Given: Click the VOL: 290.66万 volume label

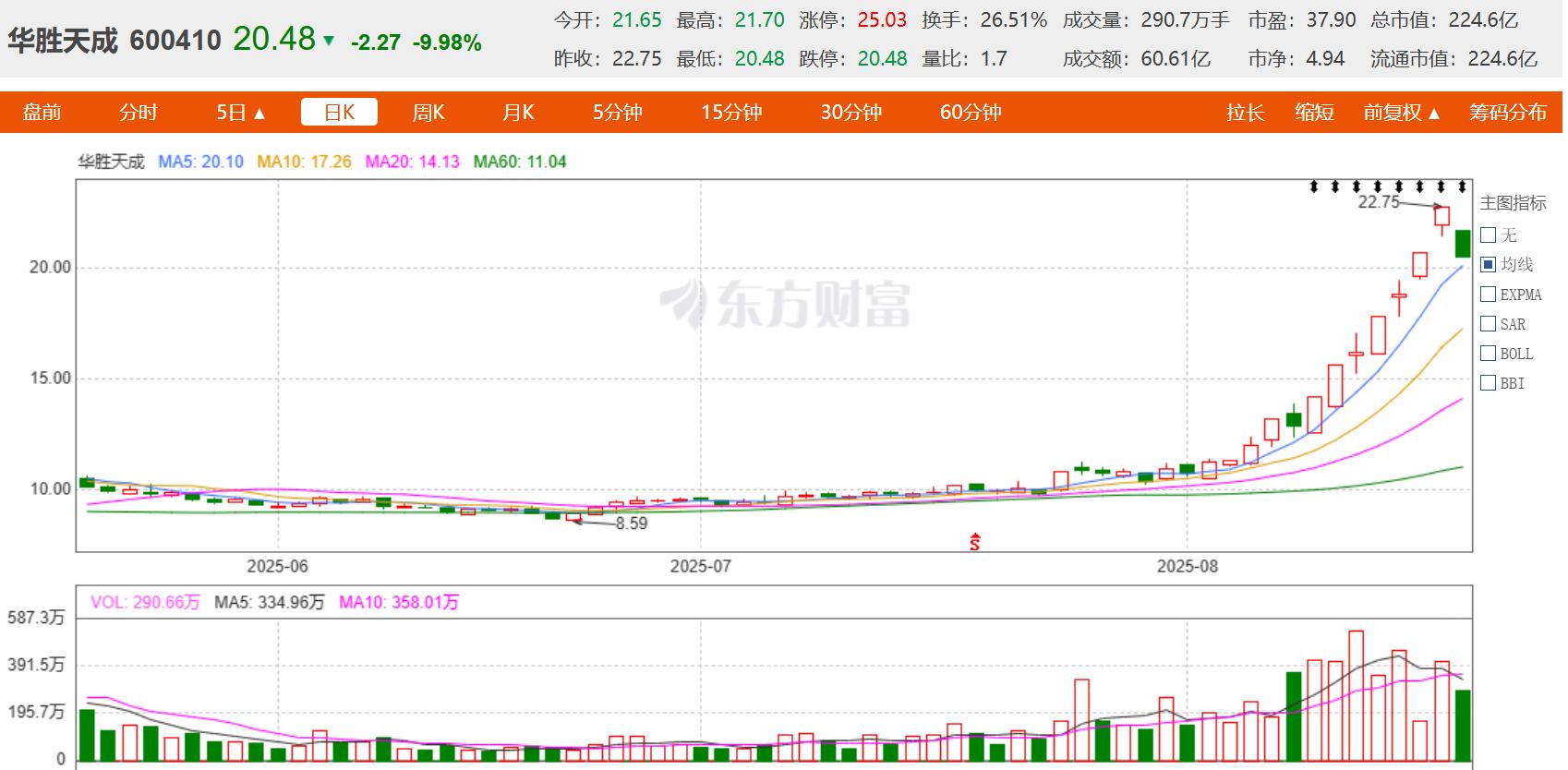Looking at the screenshot, I should coord(145,602).
